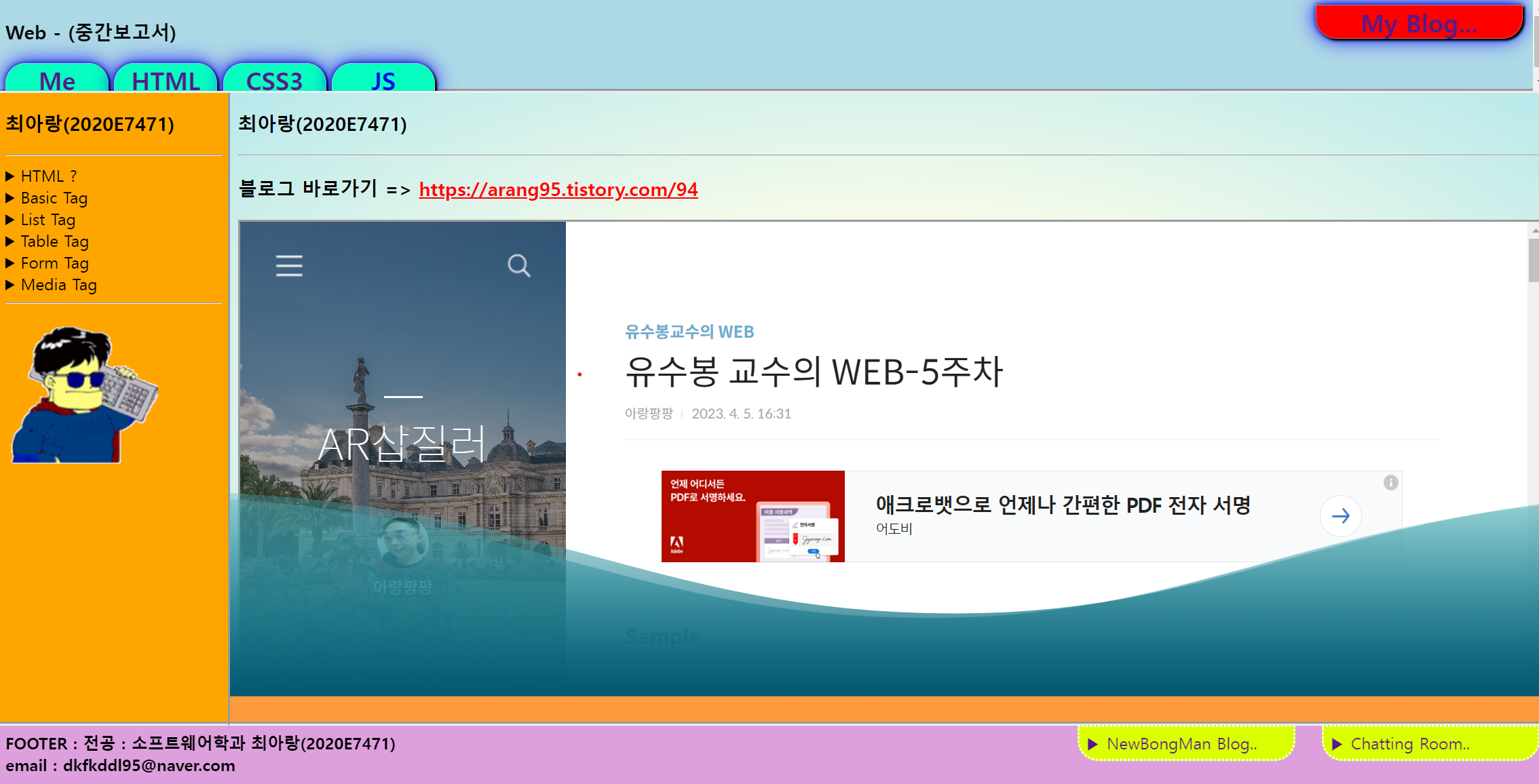Open the arang95.tistory.com/94 link
This screenshot has width=1539, height=784.
coord(558,189)
